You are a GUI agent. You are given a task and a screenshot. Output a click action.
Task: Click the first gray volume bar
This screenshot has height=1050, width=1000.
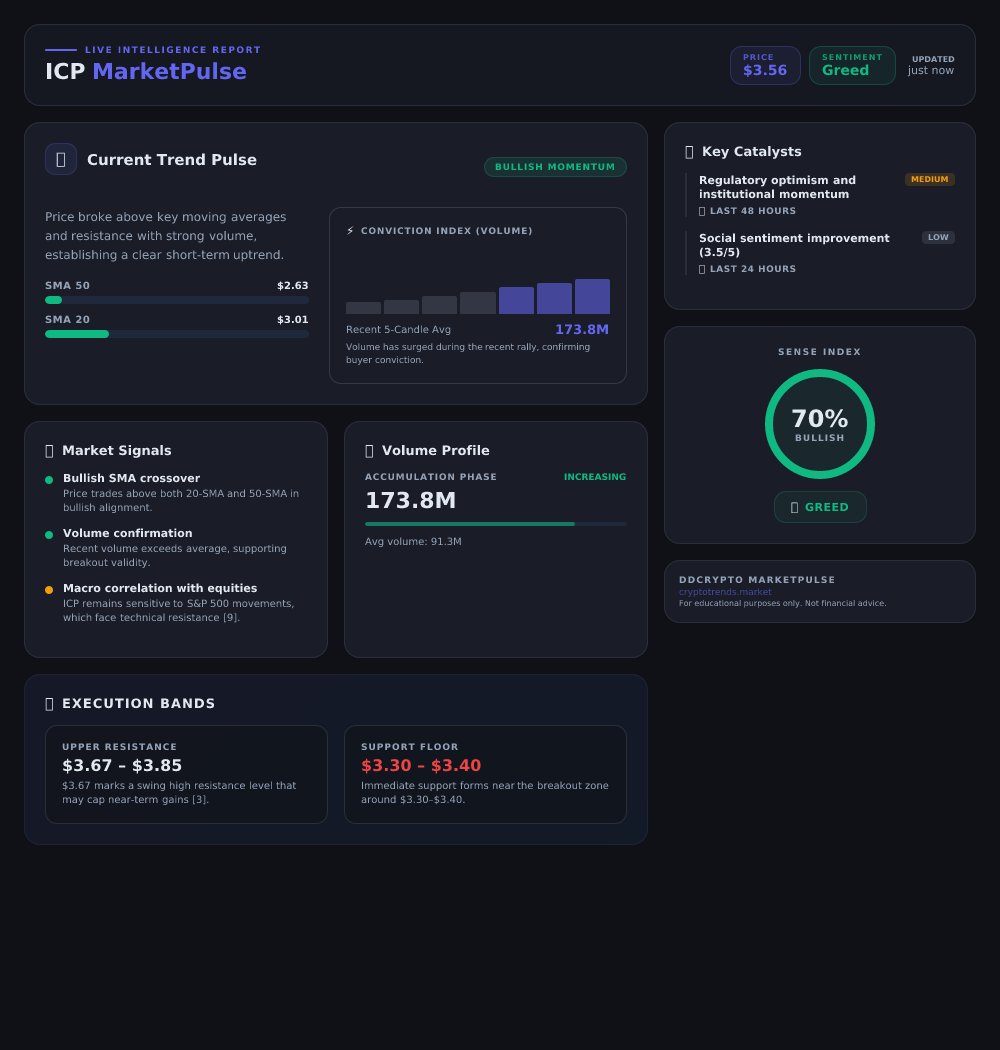pyautogui.click(x=363, y=308)
